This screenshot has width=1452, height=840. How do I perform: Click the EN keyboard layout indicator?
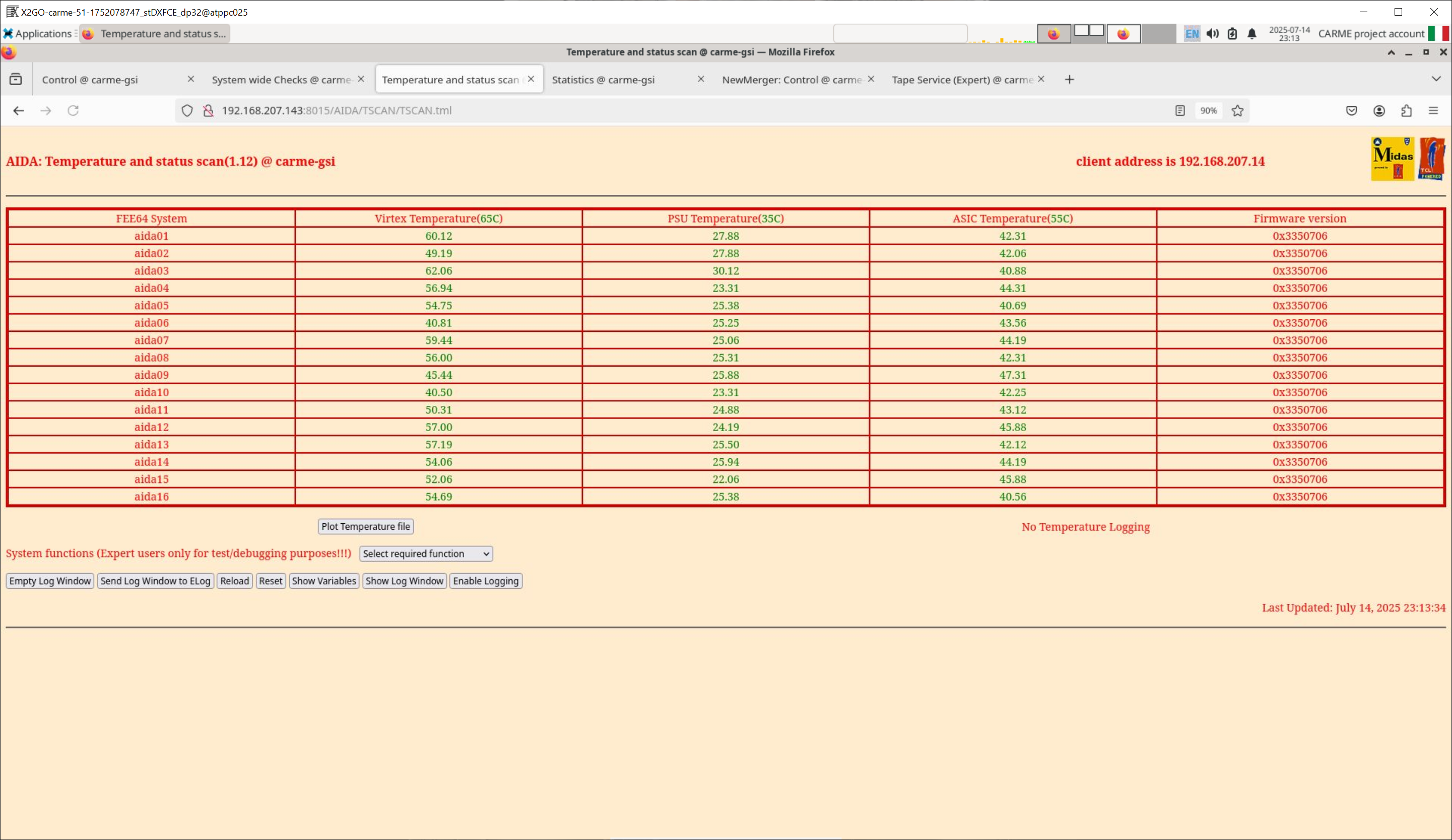(x=1192, y=34)
